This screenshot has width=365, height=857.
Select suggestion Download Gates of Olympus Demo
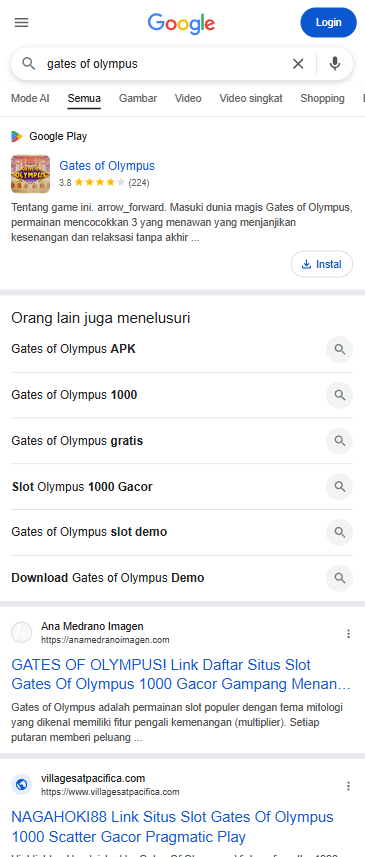coord(108,578)
